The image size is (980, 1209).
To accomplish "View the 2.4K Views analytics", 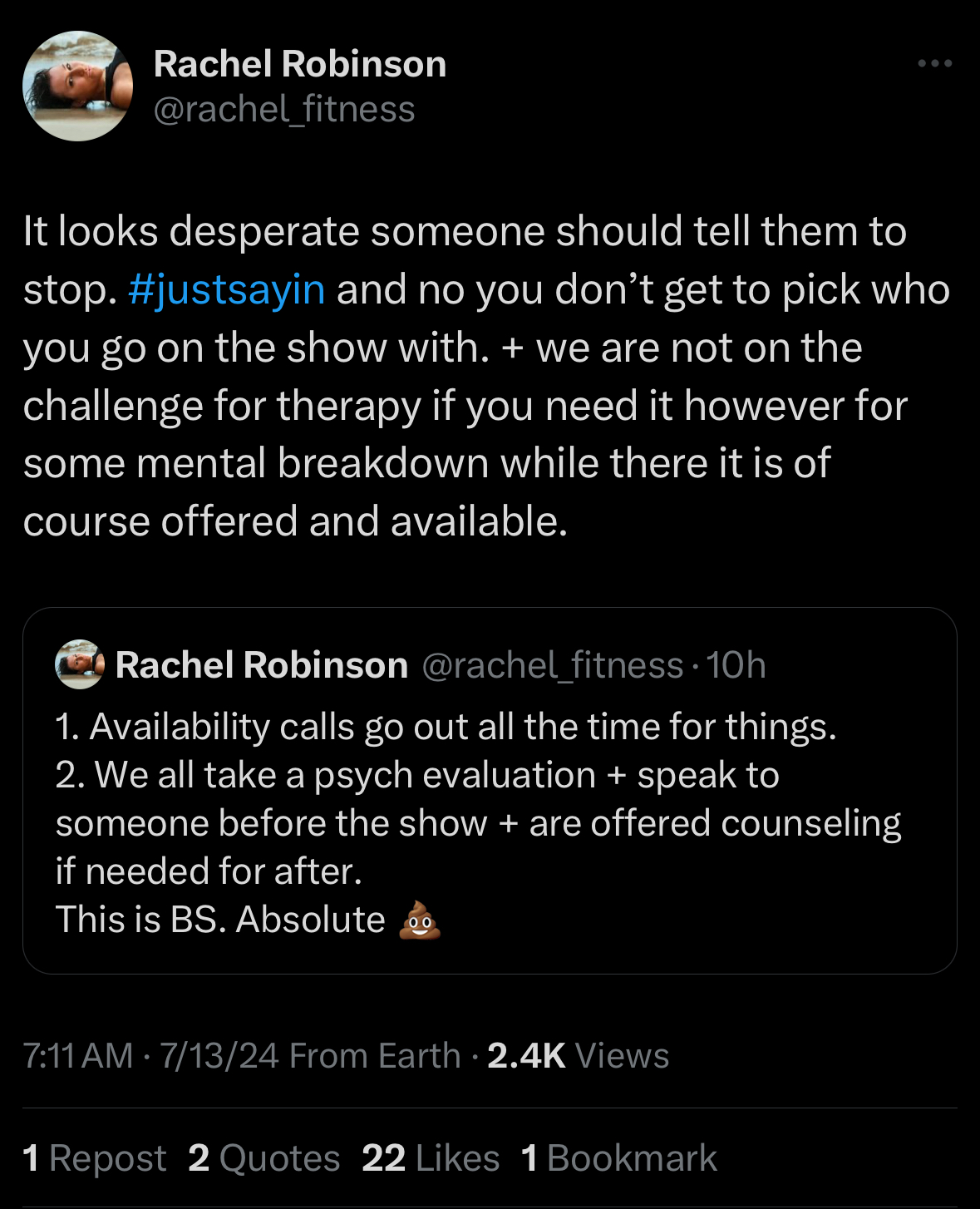I will (578, 1056).
